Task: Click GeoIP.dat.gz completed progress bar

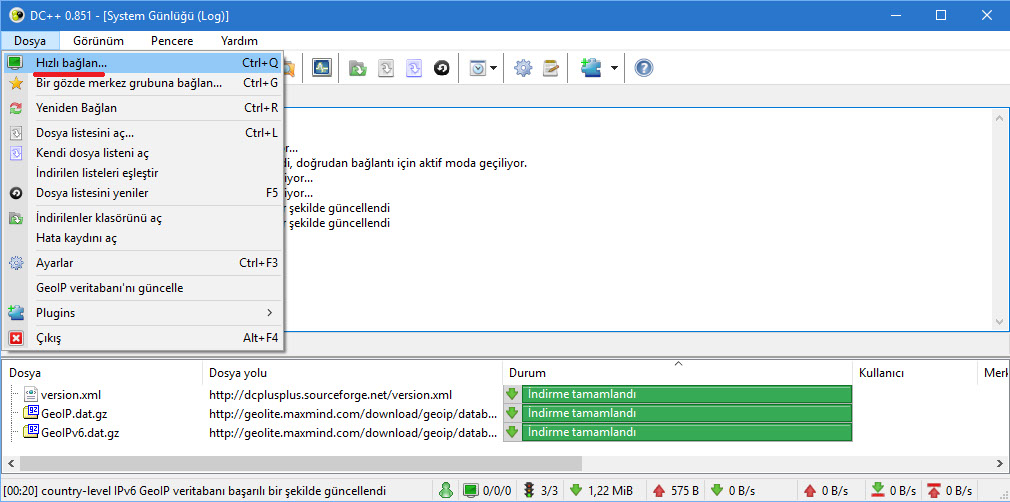Action: point(687,413)
